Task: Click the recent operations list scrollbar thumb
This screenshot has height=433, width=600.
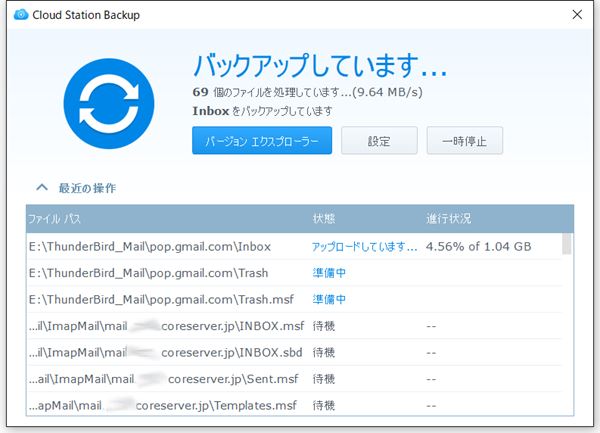Action: coord(567,244)
